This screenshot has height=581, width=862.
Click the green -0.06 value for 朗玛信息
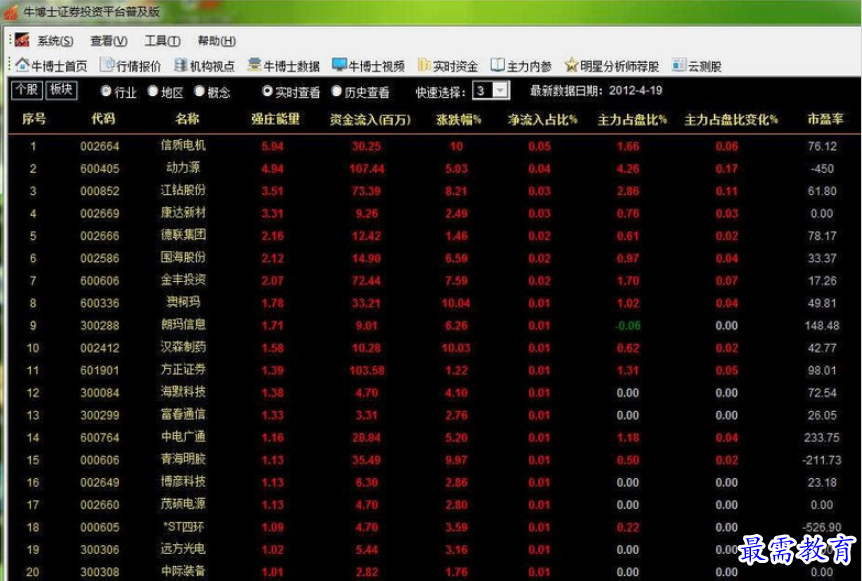tap(627, 325)
